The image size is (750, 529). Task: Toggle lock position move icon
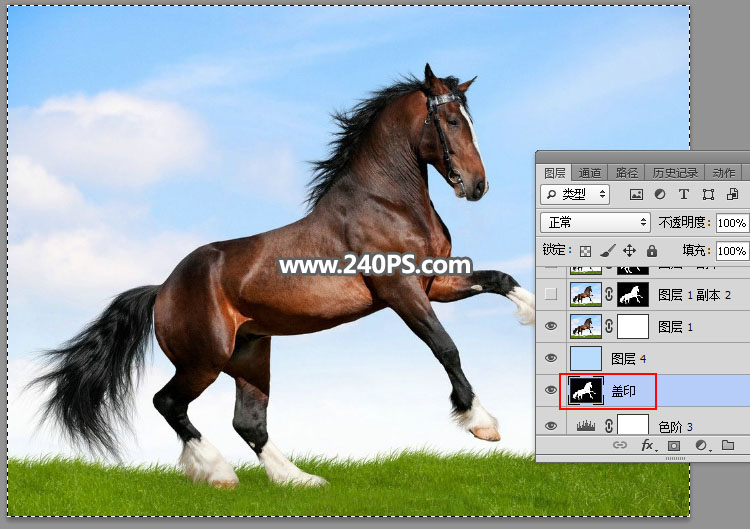coord(629,251)
